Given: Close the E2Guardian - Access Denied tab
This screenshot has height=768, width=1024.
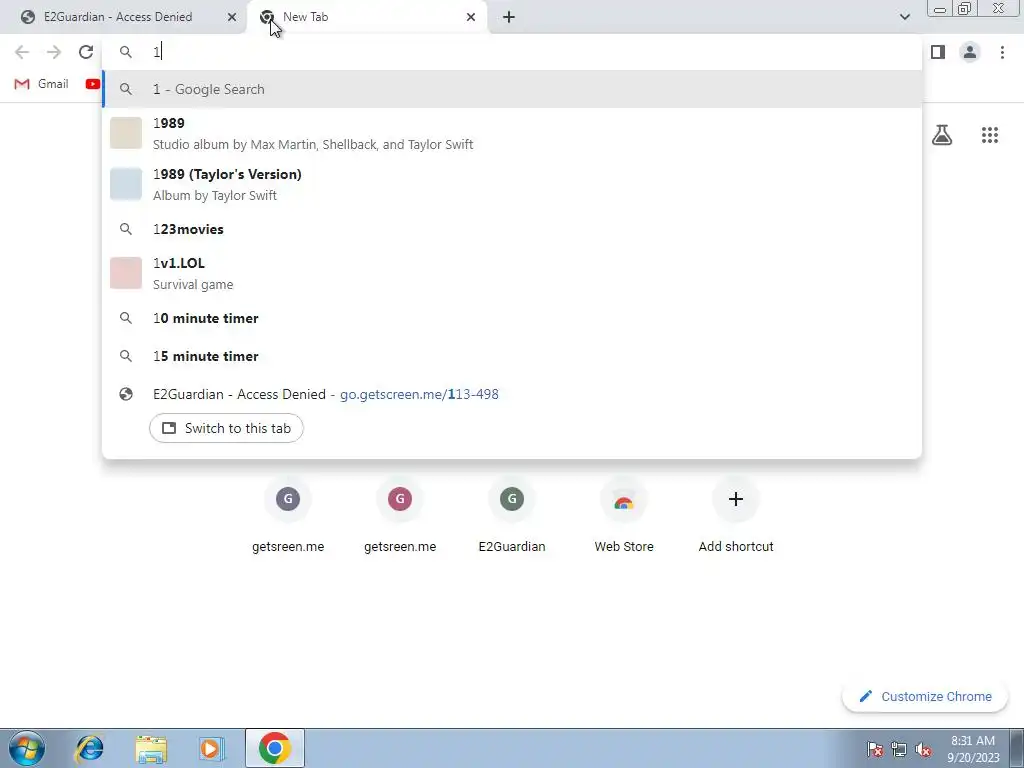Looking at the screenshot, I should (x=232, y=17).
